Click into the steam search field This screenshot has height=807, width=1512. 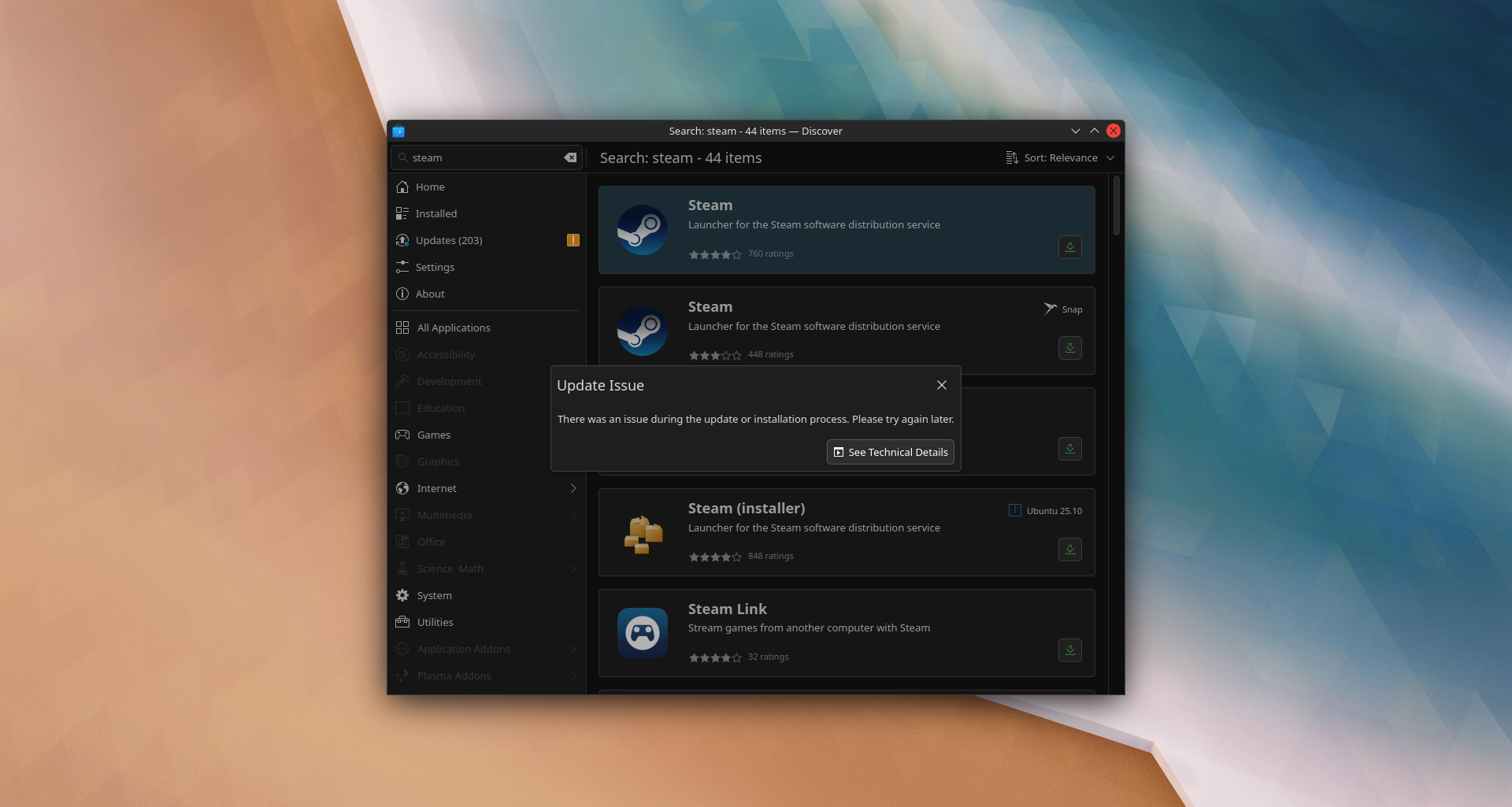pos(487,157)
